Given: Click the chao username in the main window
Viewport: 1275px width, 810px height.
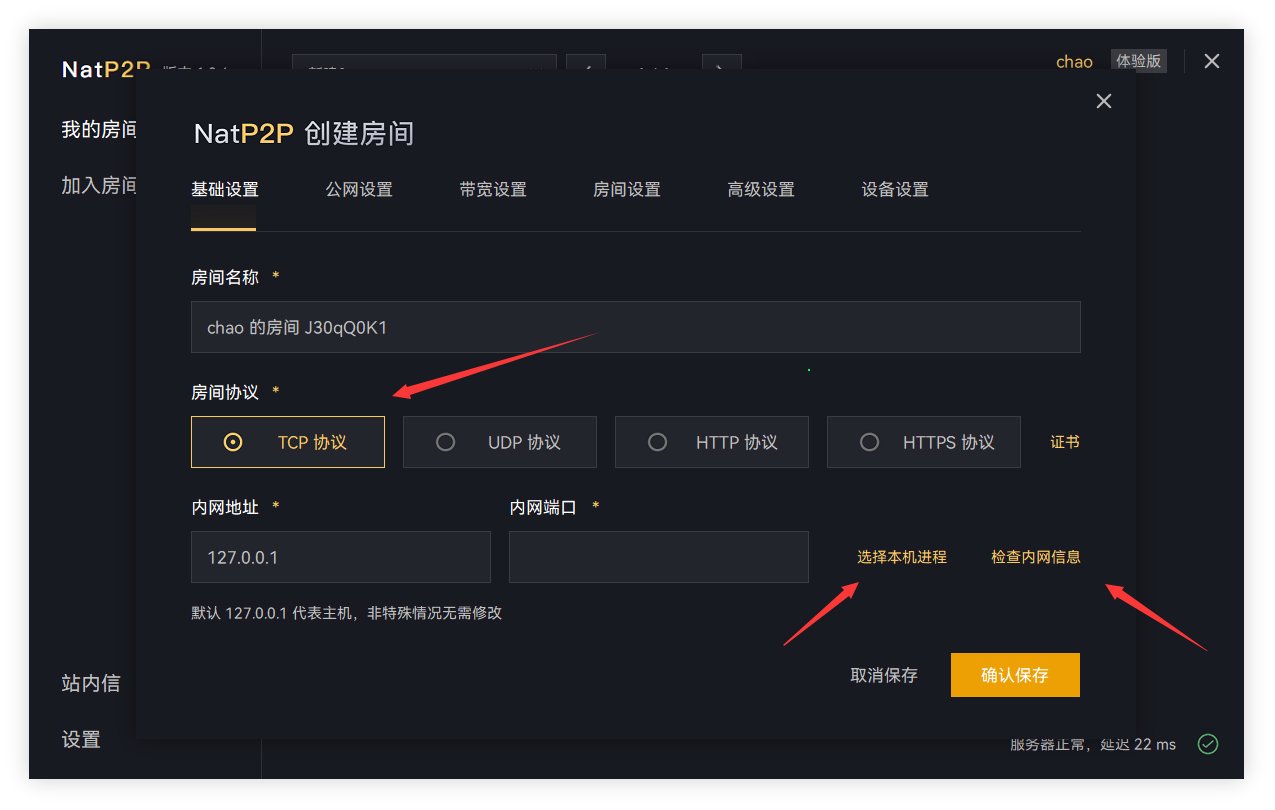Looking at the screenshot, I should [1074, 62].
